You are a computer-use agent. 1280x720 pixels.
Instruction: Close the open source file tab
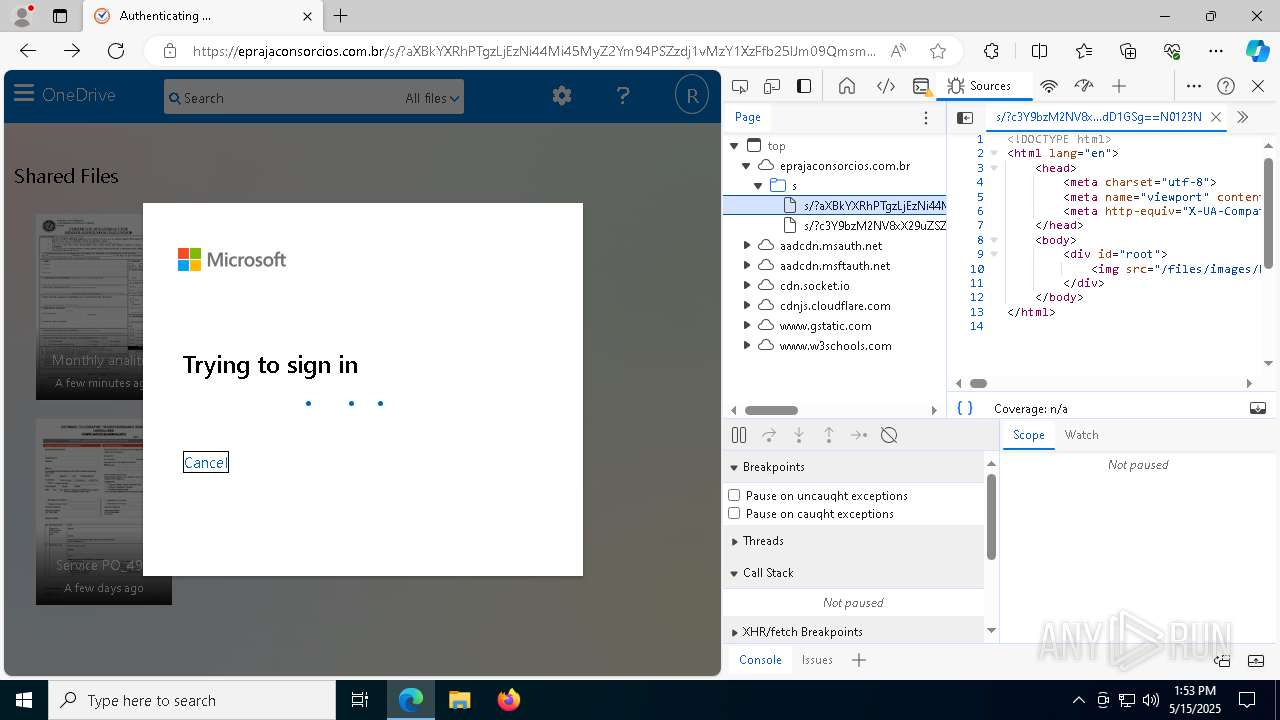click(1216, 117)
